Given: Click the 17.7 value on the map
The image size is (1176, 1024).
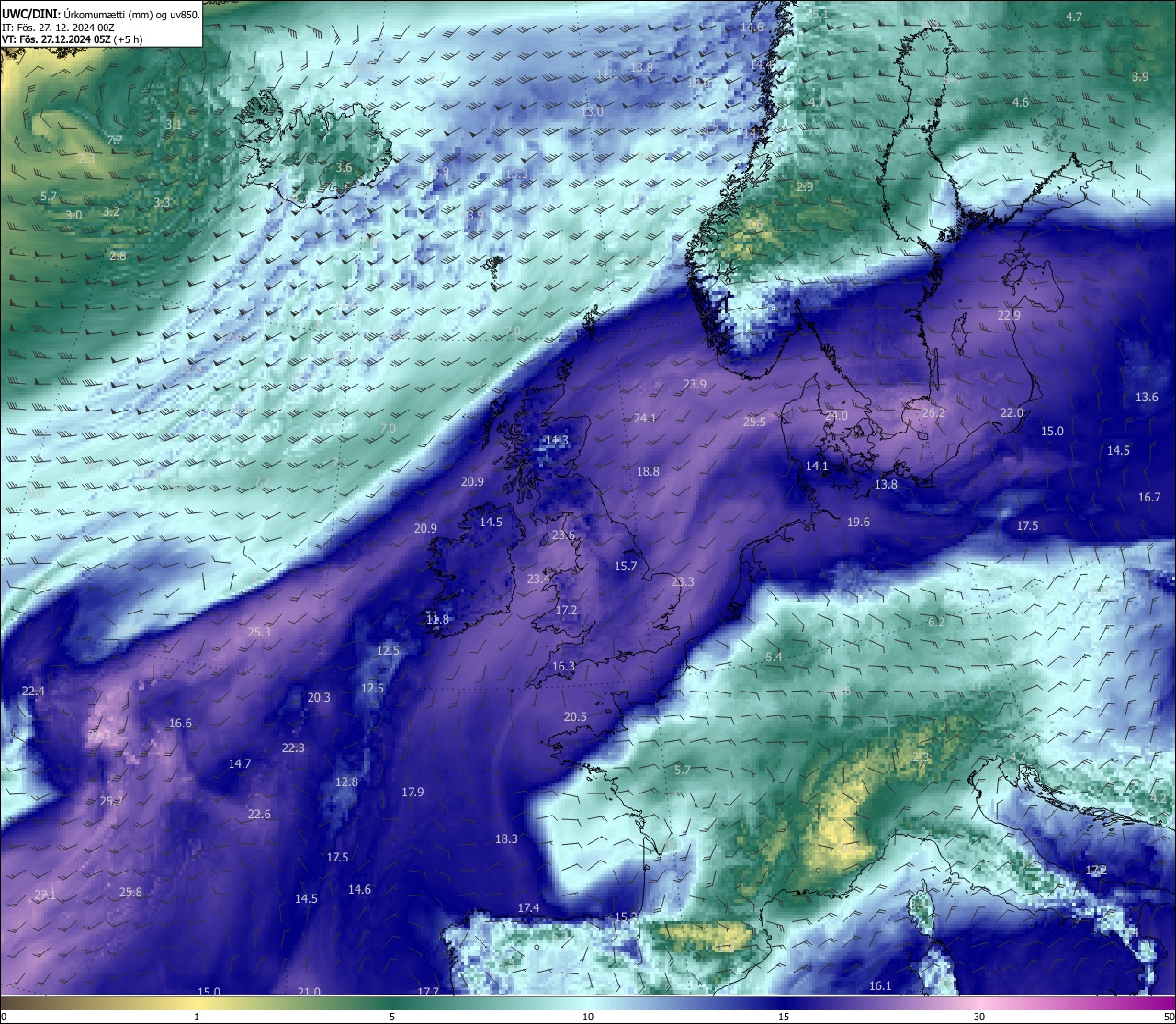Looking at the screenshot, I should point(428,992).
